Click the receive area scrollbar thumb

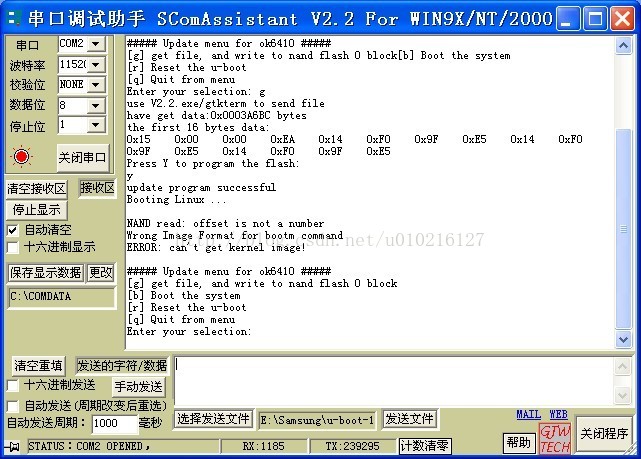pyautogui.click(x=623, y=229)
